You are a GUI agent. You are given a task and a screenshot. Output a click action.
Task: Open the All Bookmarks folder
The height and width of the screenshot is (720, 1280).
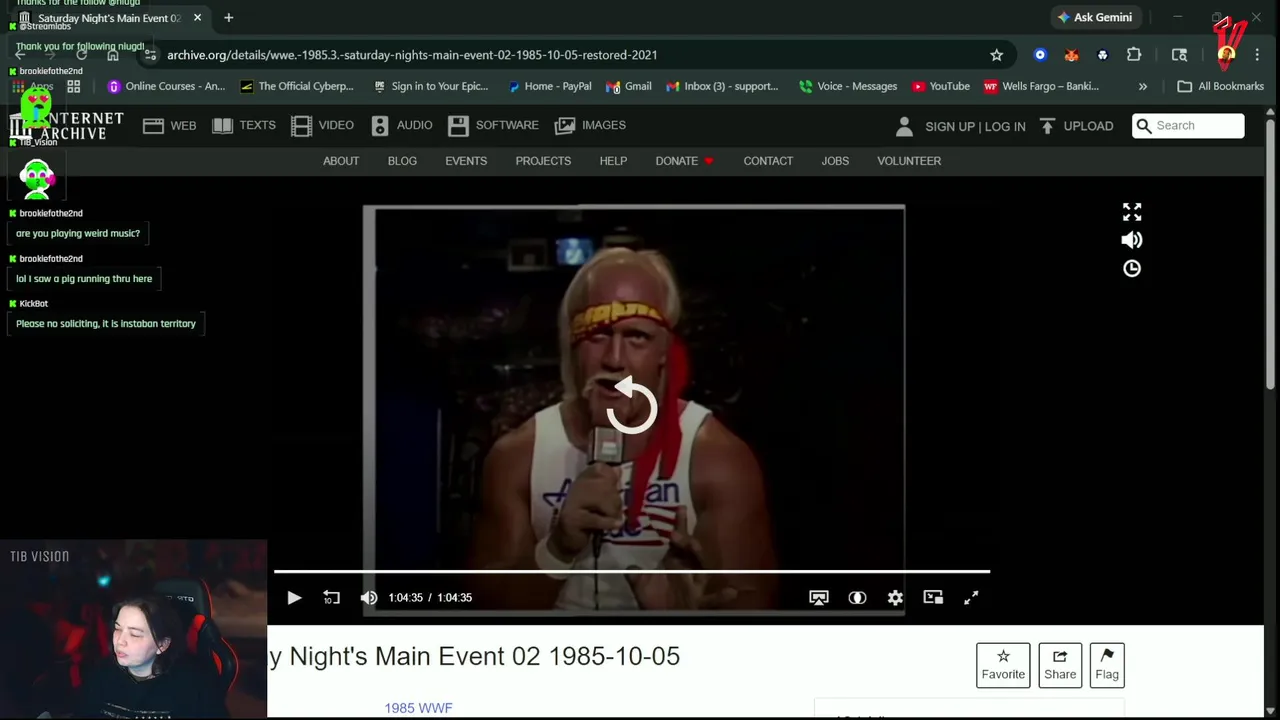tap(1220, 86)
